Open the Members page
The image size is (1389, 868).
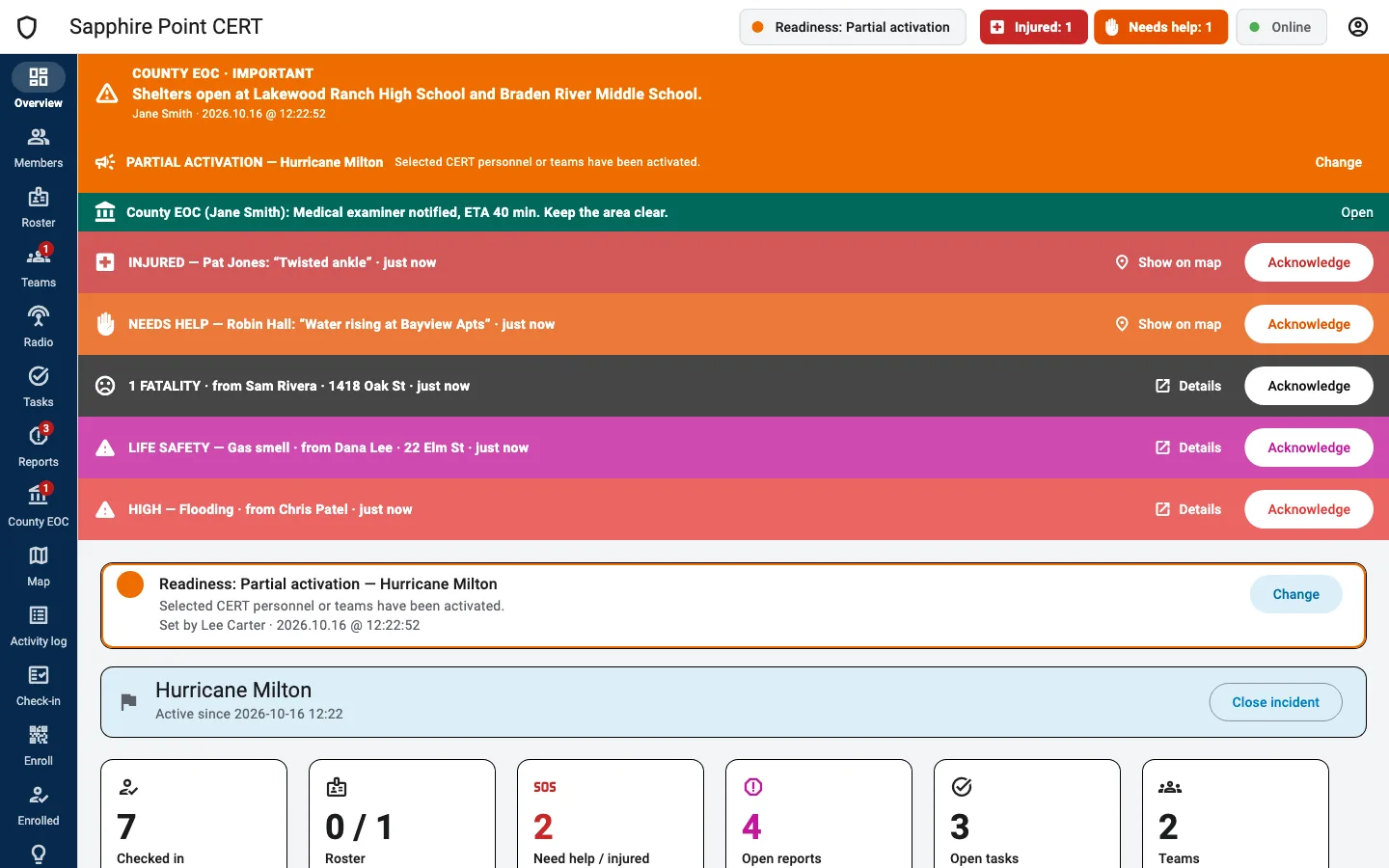[x=39, y=148]
